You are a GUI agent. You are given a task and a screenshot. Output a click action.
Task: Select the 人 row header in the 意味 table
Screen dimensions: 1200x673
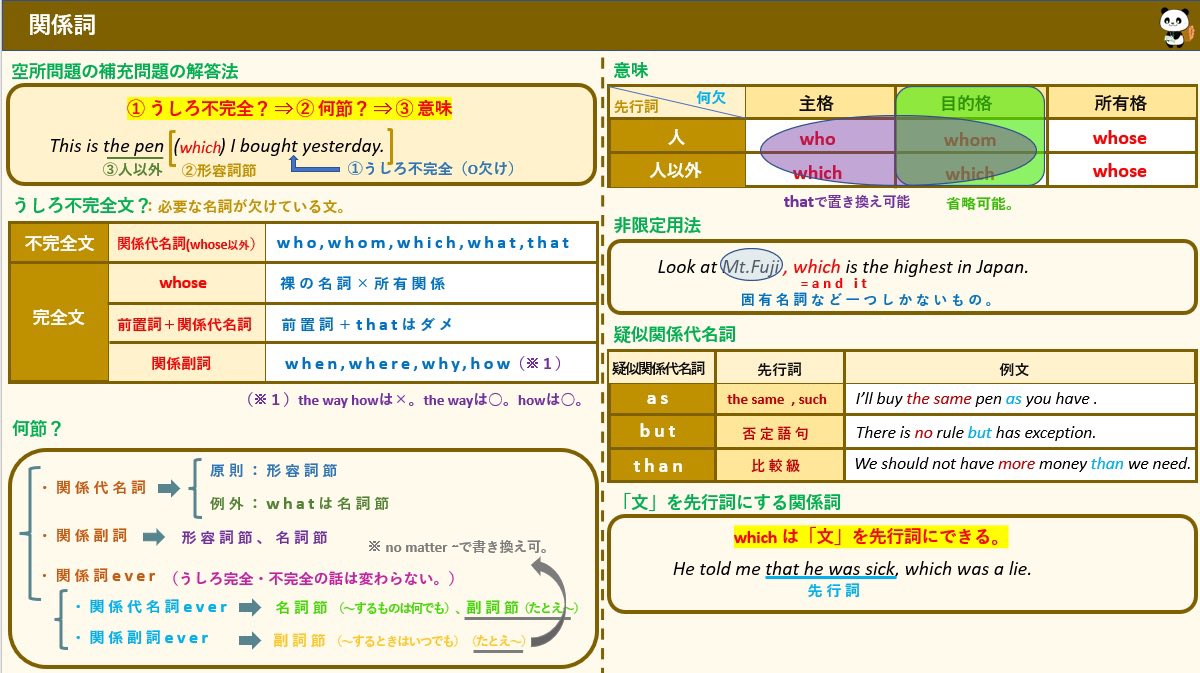click(677, 137)
